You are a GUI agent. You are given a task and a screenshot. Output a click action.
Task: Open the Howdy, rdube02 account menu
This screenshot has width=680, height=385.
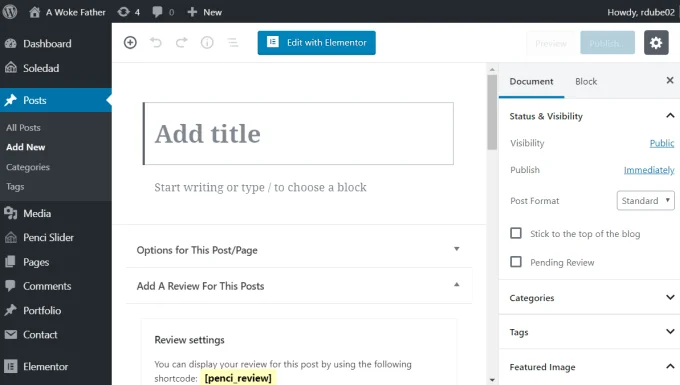click(641, 12)
